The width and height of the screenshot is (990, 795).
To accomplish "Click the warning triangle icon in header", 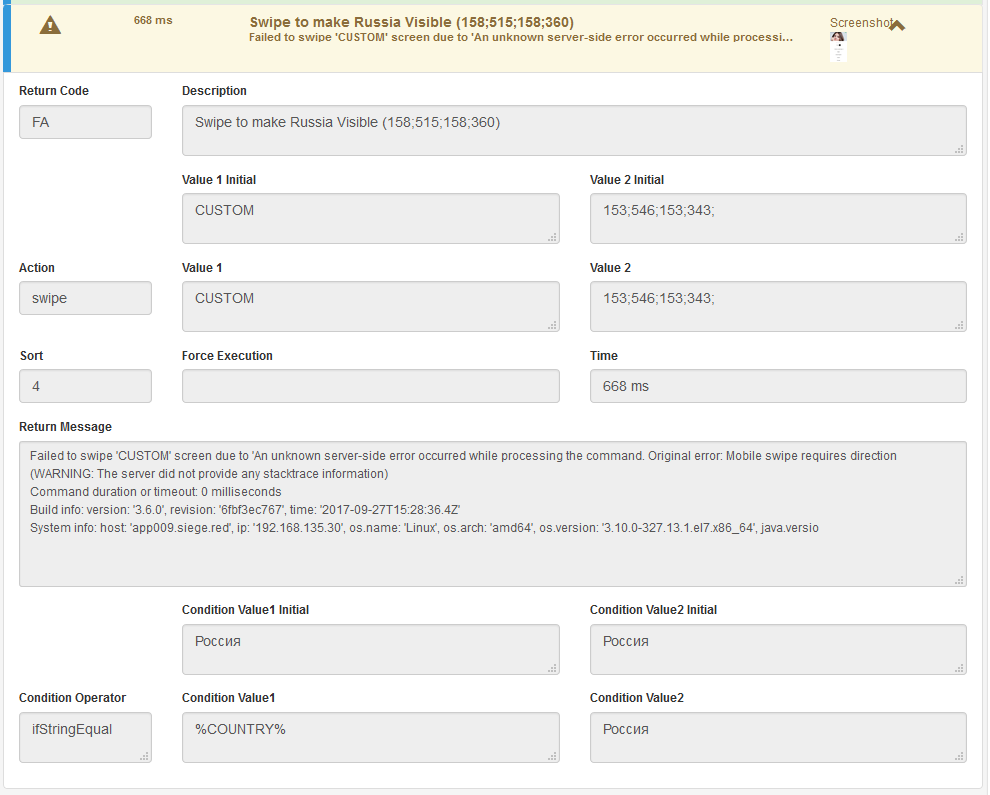I will [51, 25].
